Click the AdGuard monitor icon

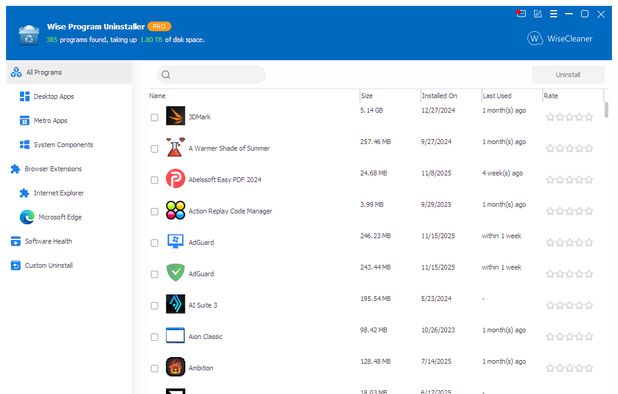tap(175, 241)
